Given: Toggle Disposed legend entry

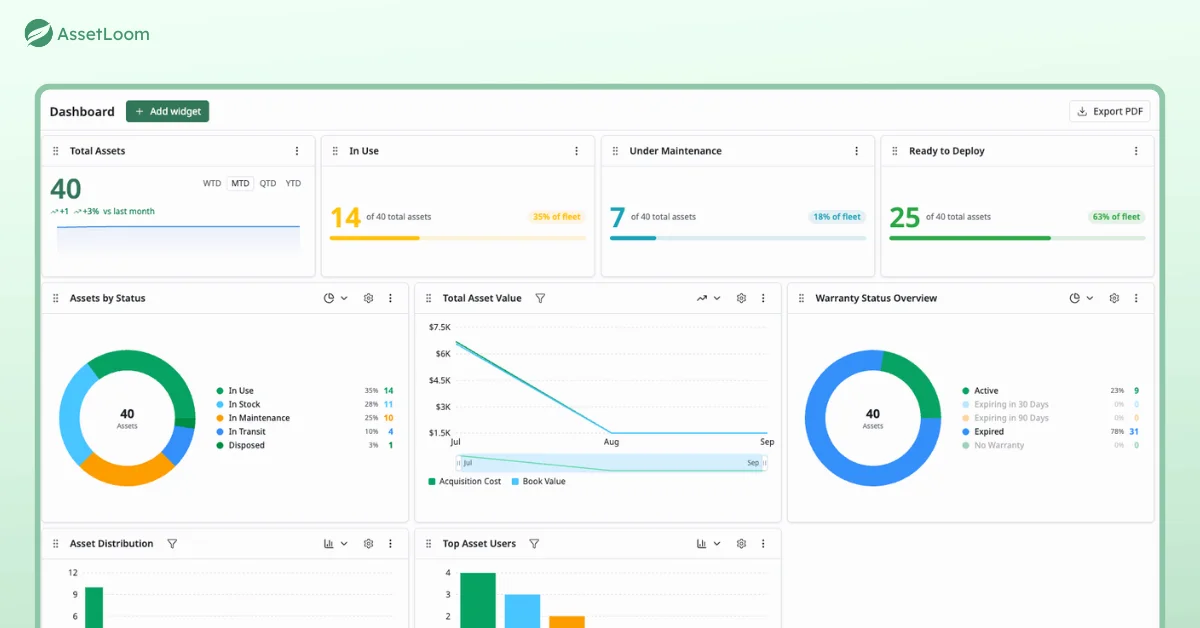Looking at the screenshot, I should coord(304,445).
